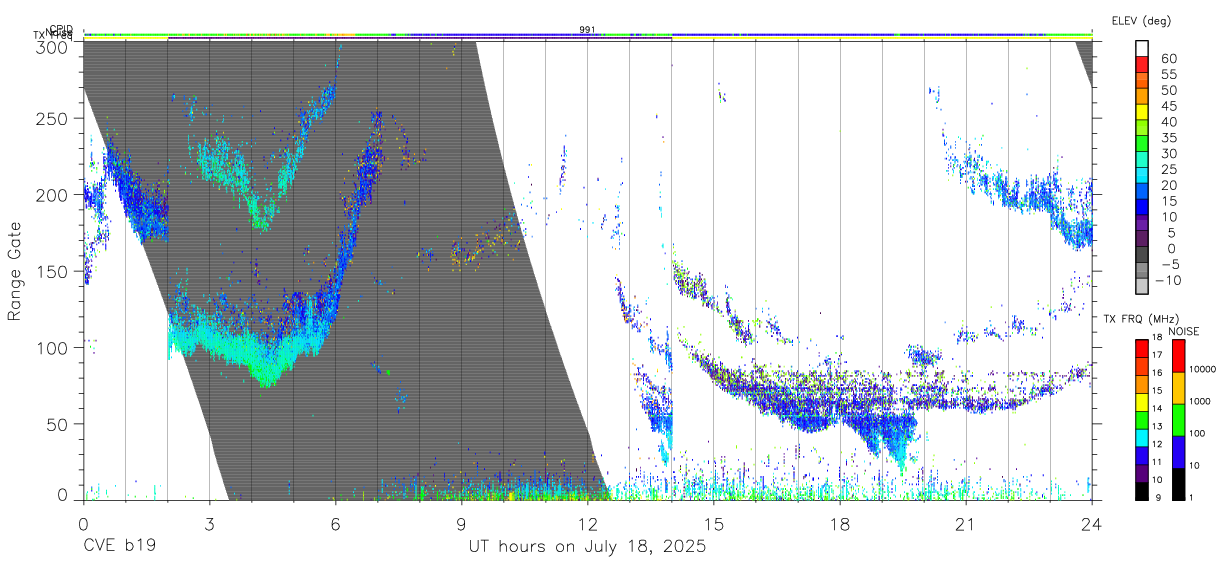This screenshot has width=1228, height=567.
Task: Click the cyan-green echo band near hour 4
Action: [x=250, y=345]
